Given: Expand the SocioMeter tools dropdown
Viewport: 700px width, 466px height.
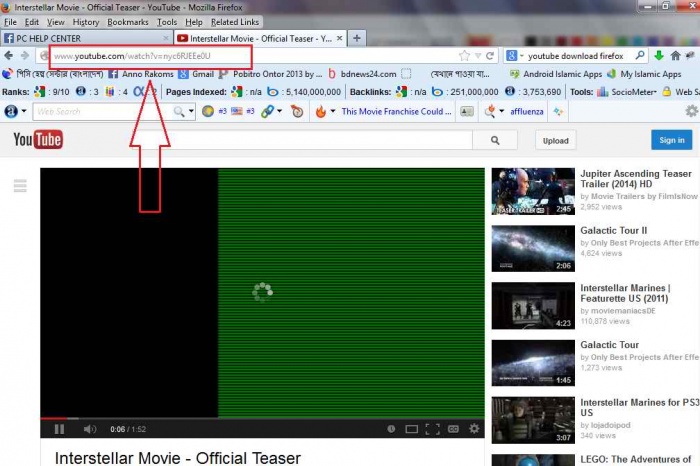Looking at the screenshot, I should click(x=654, y=92).
